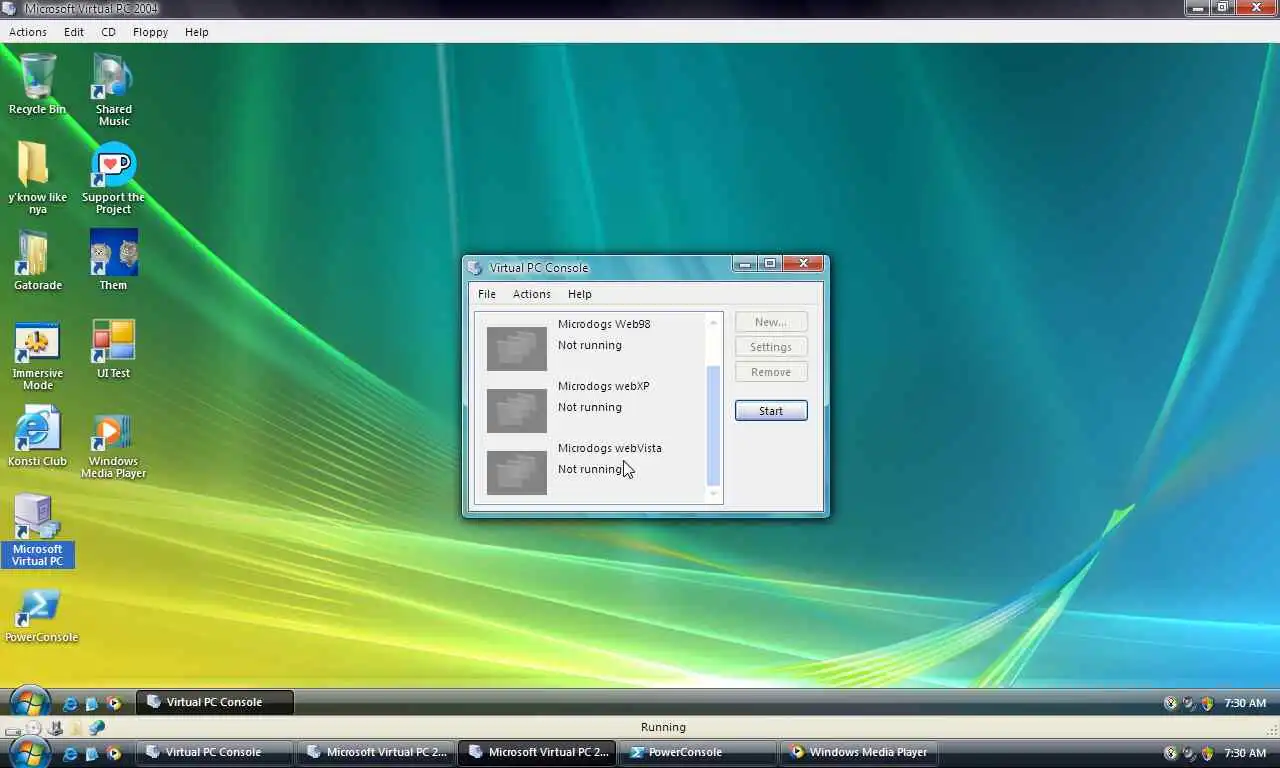Click the security shield tray icon on the bottom taskbar
The image size is (1280, 768).
click(x=1206, y=753)
